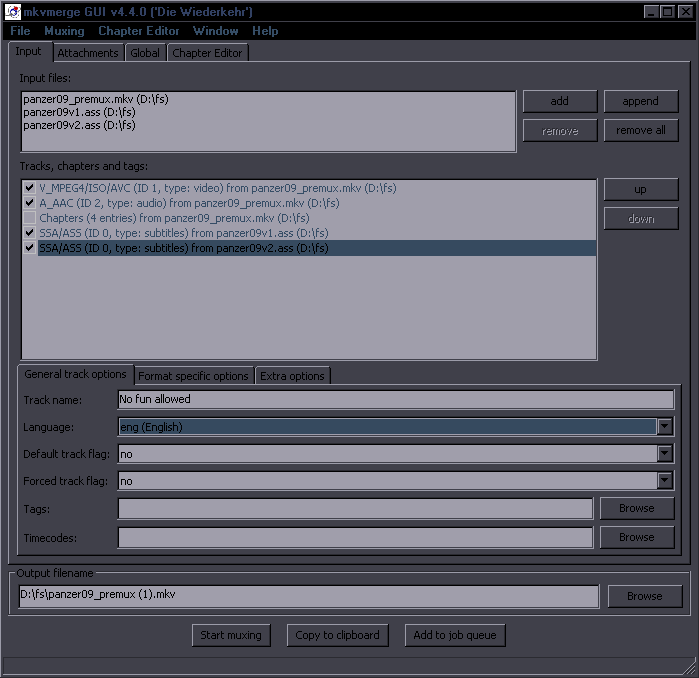Open the Chapter Editor menu
Screen dimensions: 699x678
click(139, 31)
